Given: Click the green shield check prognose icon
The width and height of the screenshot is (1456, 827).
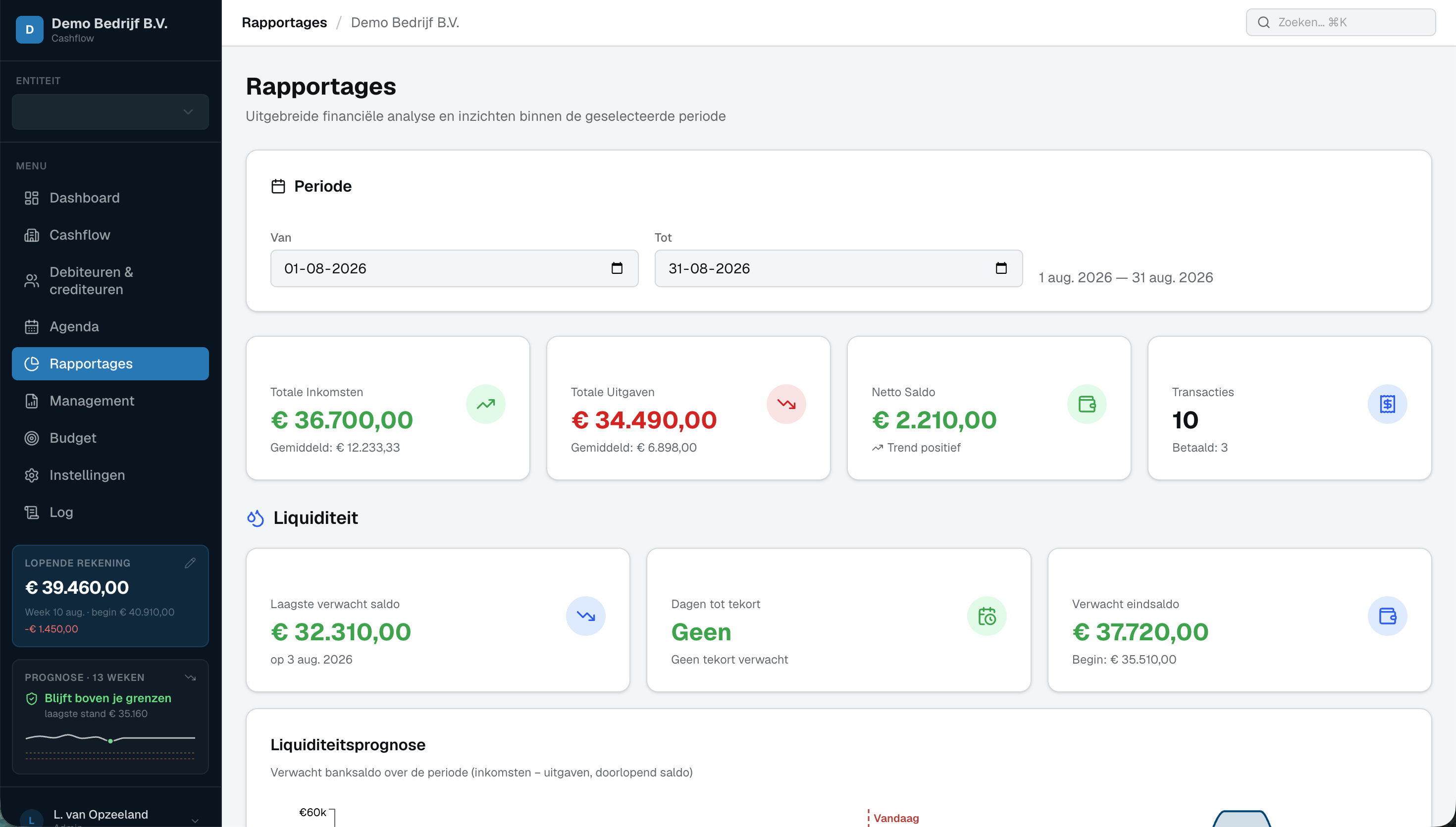Looking at the screenshot, I should point(32,699).
